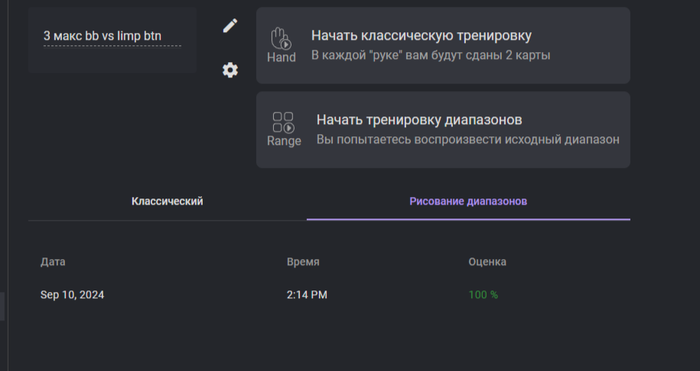Click the left sidebar scrollbar handle

[x=2, y=306]
